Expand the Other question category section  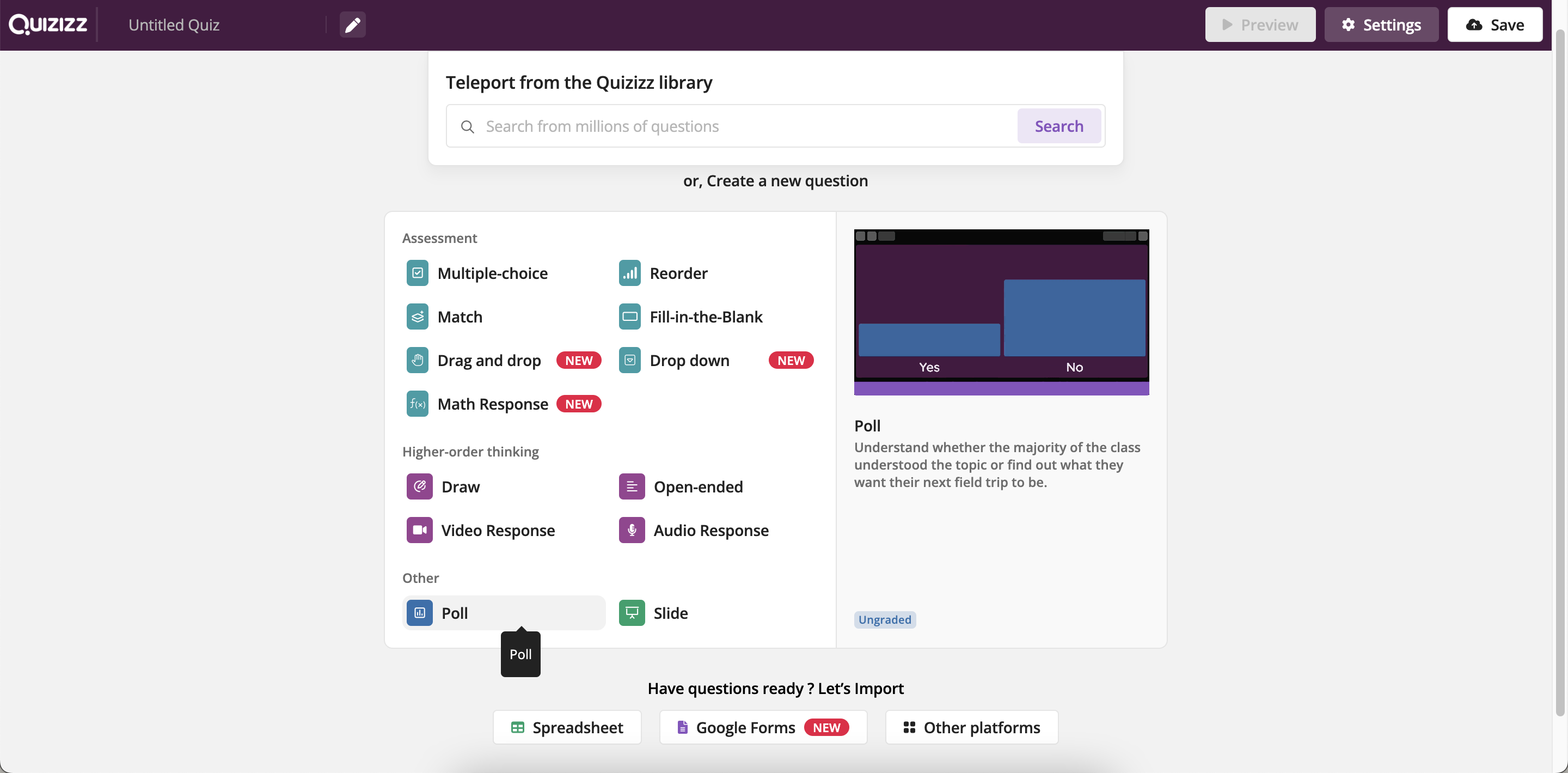tap(420, 577)
